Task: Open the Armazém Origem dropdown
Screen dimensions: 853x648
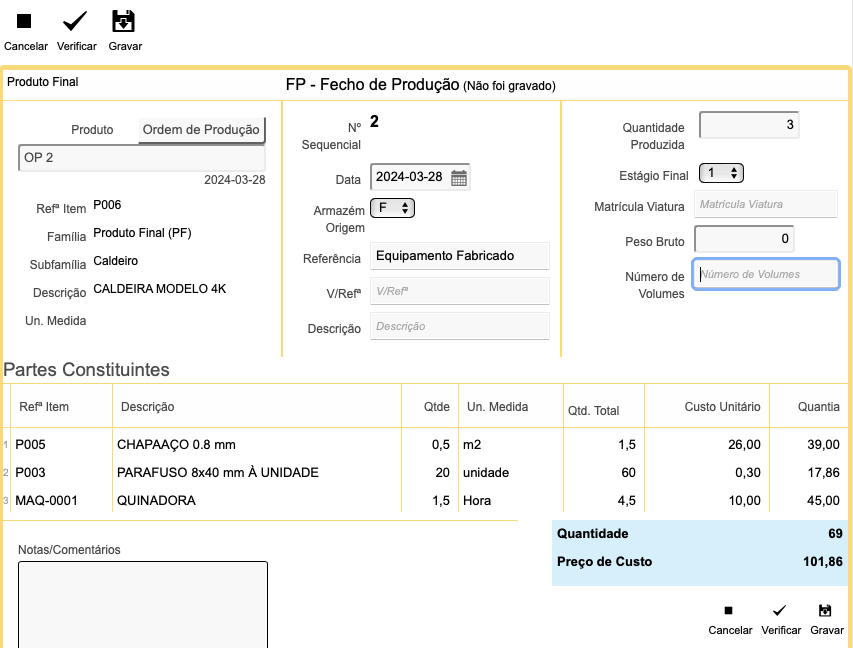Action: pyautogui.click(x=392, y=208)
